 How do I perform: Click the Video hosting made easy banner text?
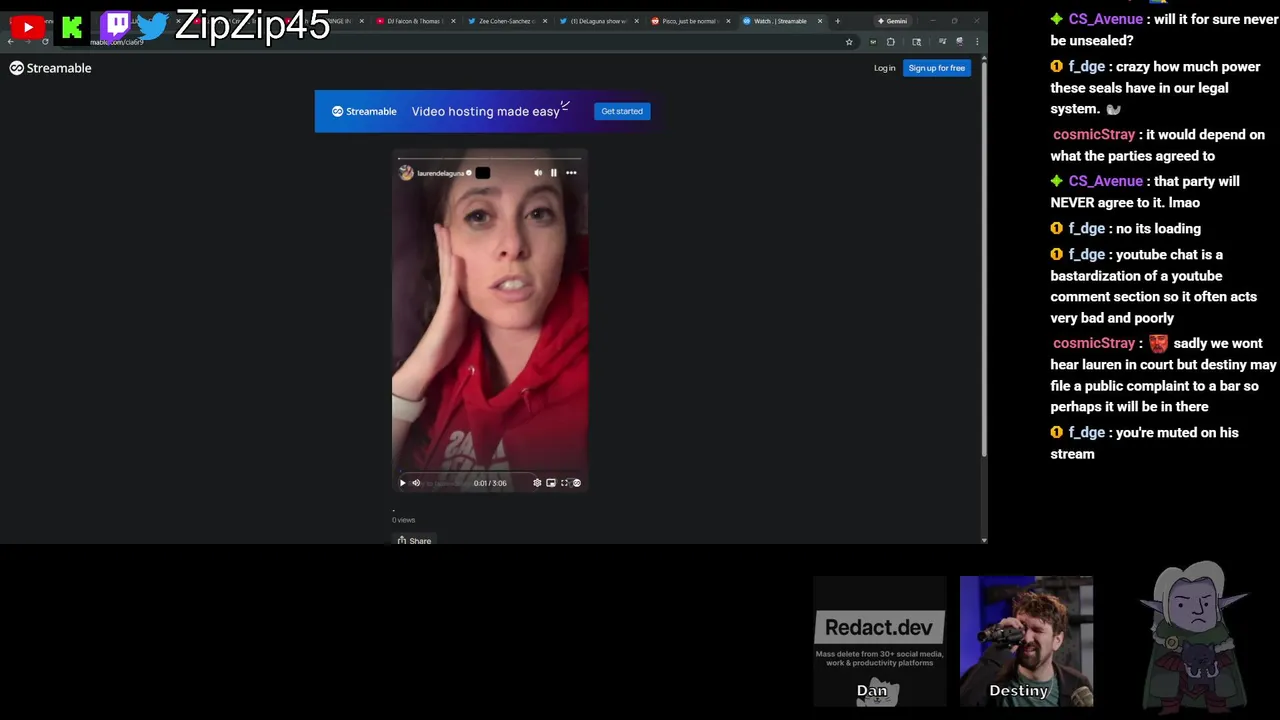(485, 111)
